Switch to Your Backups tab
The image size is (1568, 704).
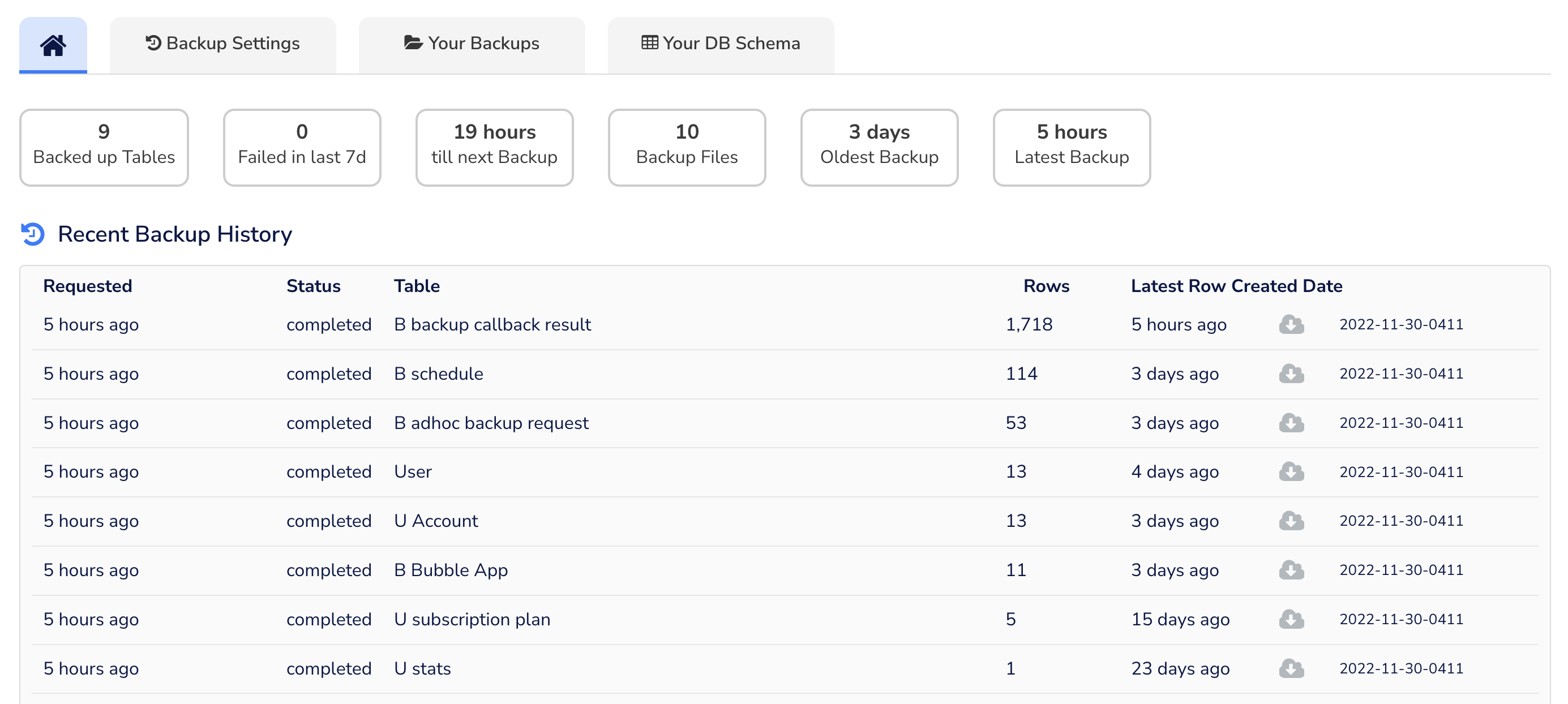pyautogui.click(x=472, y=44)
